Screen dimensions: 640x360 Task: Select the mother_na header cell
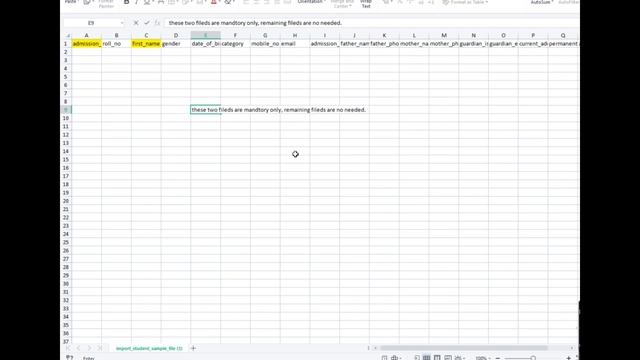[414, 44]
